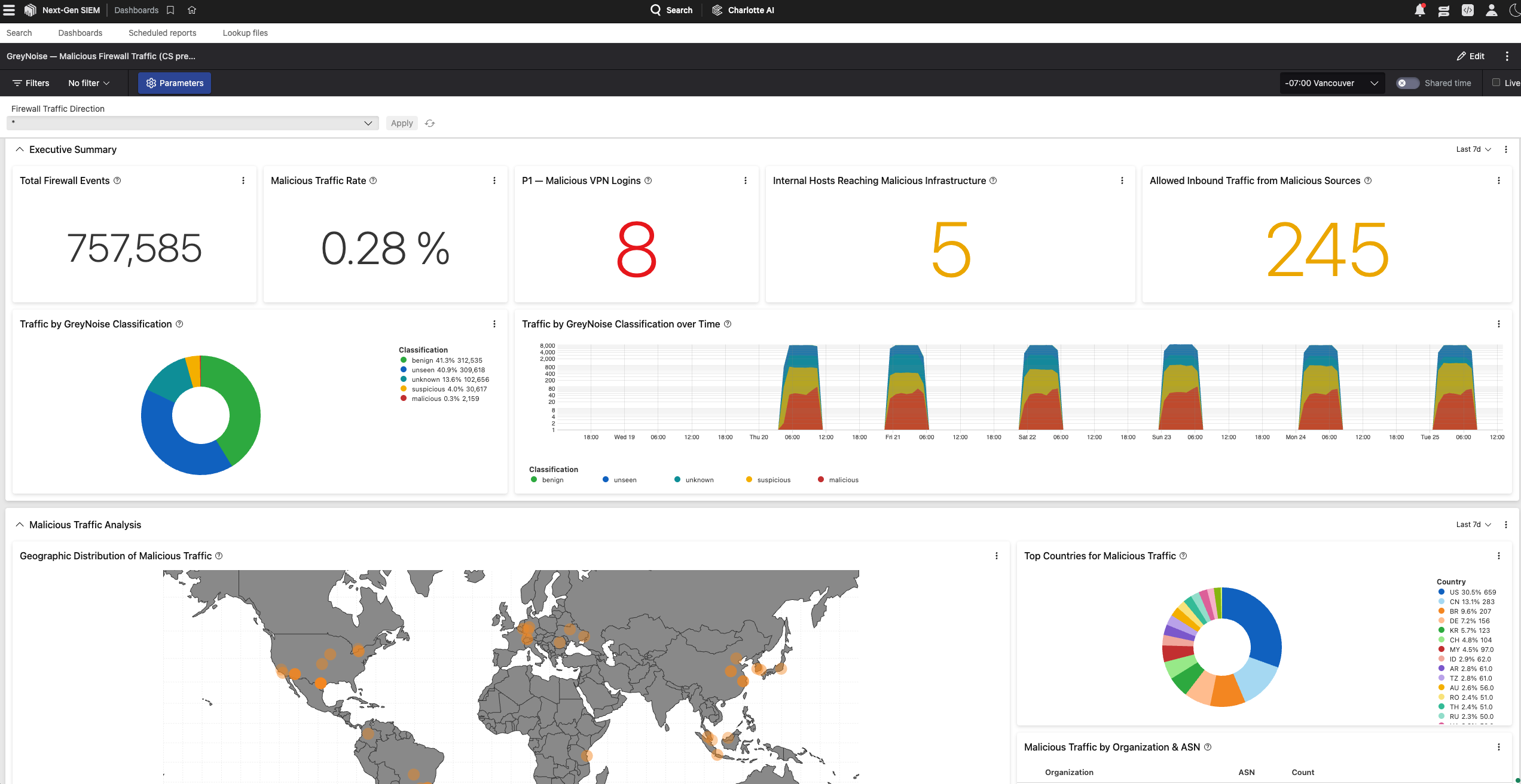Click the CrowdStrike falcon logo icon

(30, 10)
